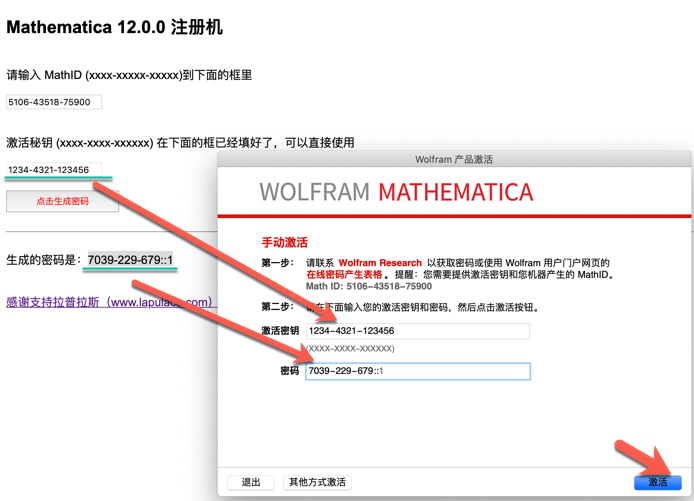Open the 在线密码产生表格 link
This screenshot has height=501, width=694.
click(x=344, y=274)
